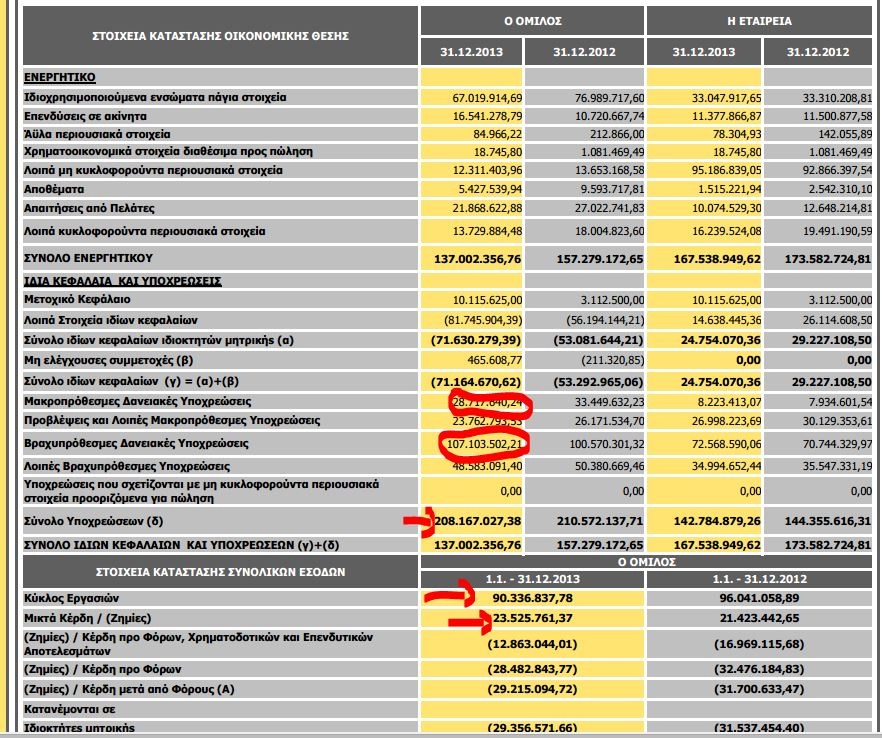Click the red arrow beside Κύκλος Εργασιών
The image size is (882, 738).
(447, 598)
